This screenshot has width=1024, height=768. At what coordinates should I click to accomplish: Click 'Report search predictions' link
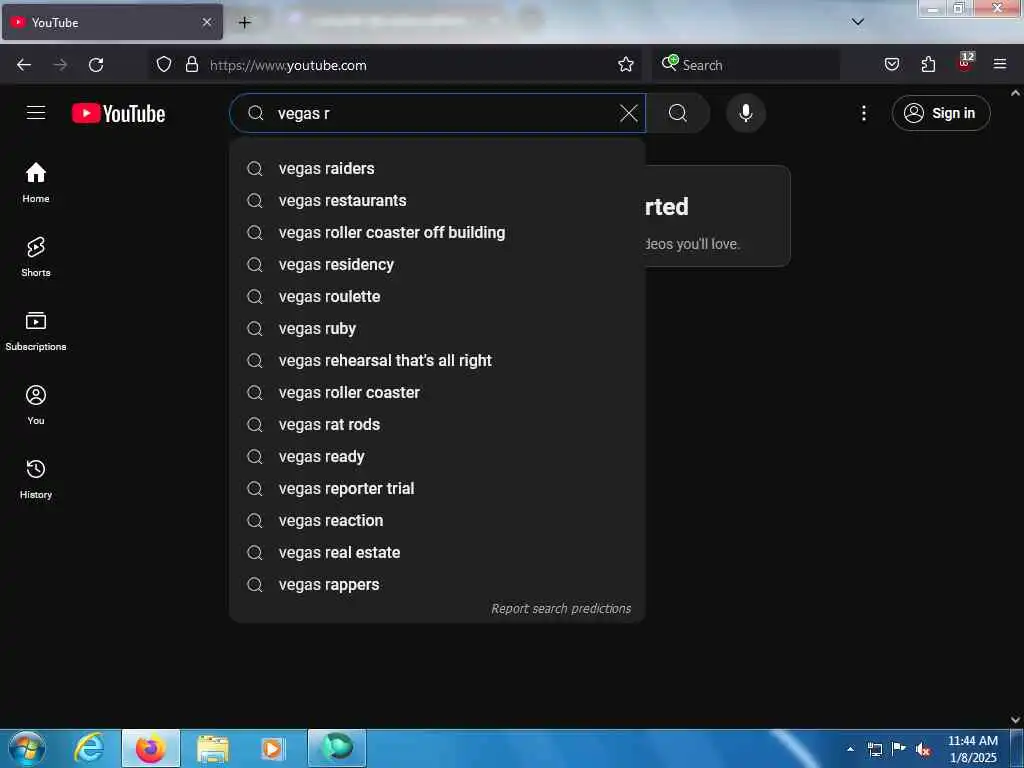(x=561, y=609)
